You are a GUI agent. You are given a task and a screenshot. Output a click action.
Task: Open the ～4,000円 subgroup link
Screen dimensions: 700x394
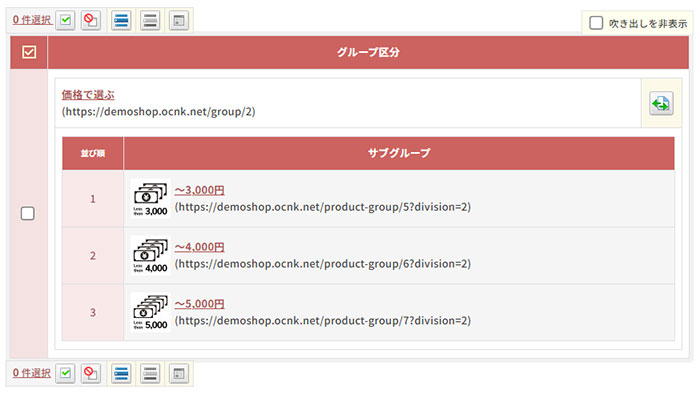(200, 247)
